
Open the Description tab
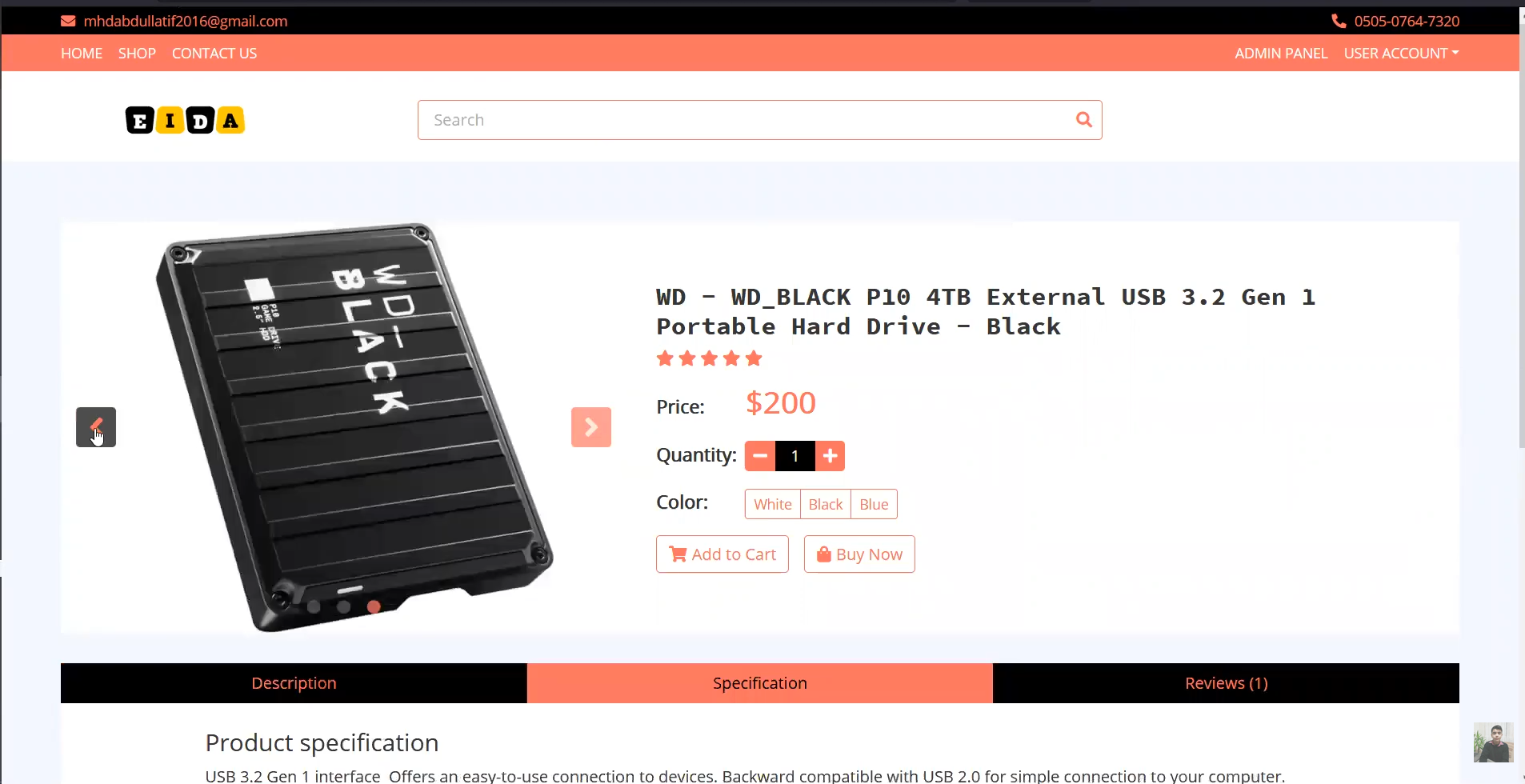[x=294, y=683]
